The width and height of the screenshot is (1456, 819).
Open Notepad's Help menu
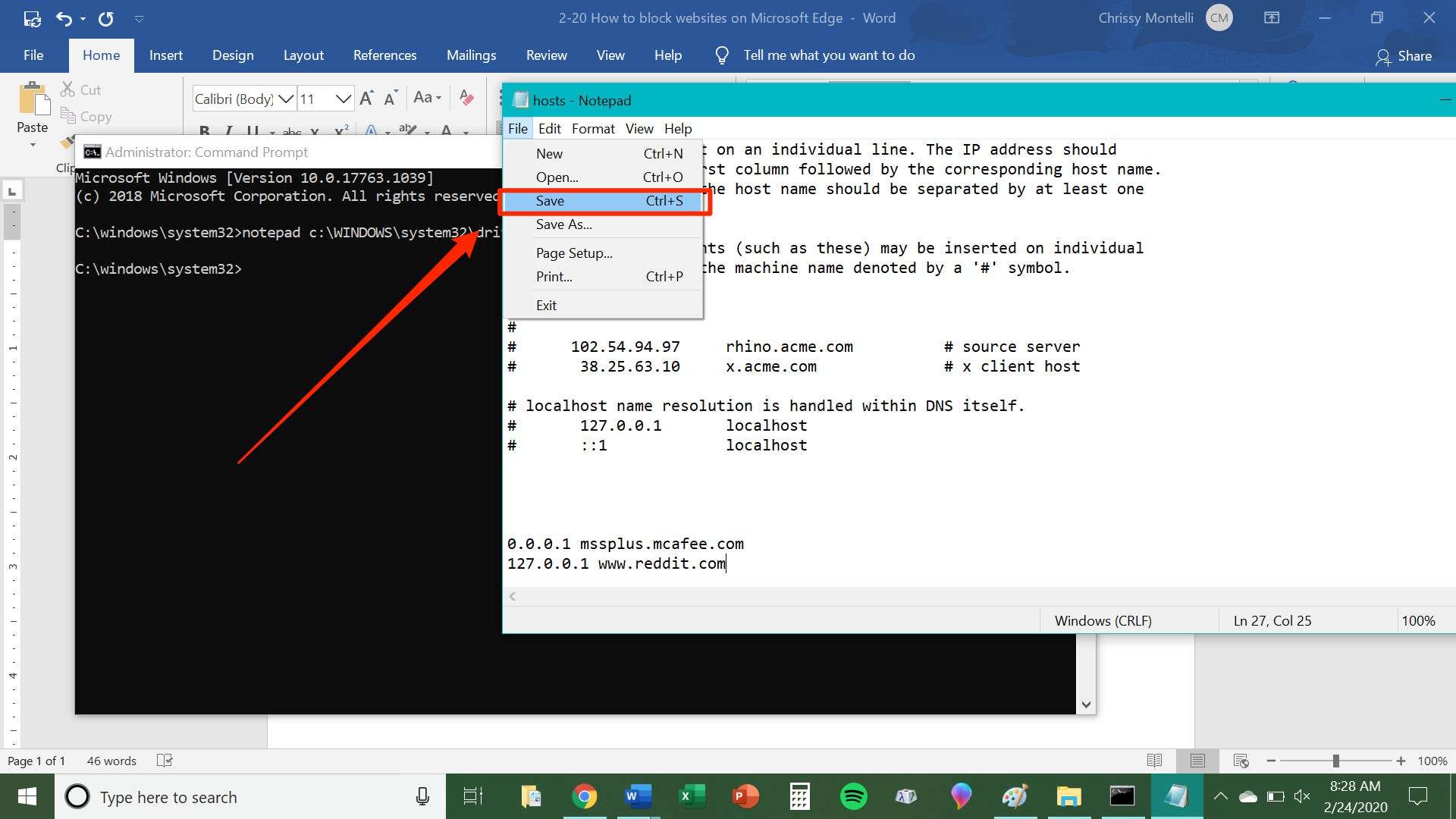[x=678, y=129]
